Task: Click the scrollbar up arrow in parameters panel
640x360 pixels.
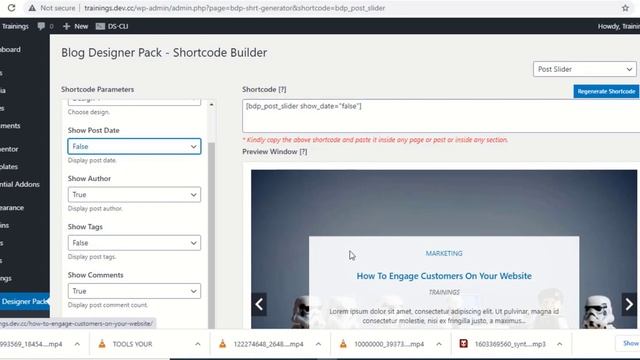Action: 211,105
